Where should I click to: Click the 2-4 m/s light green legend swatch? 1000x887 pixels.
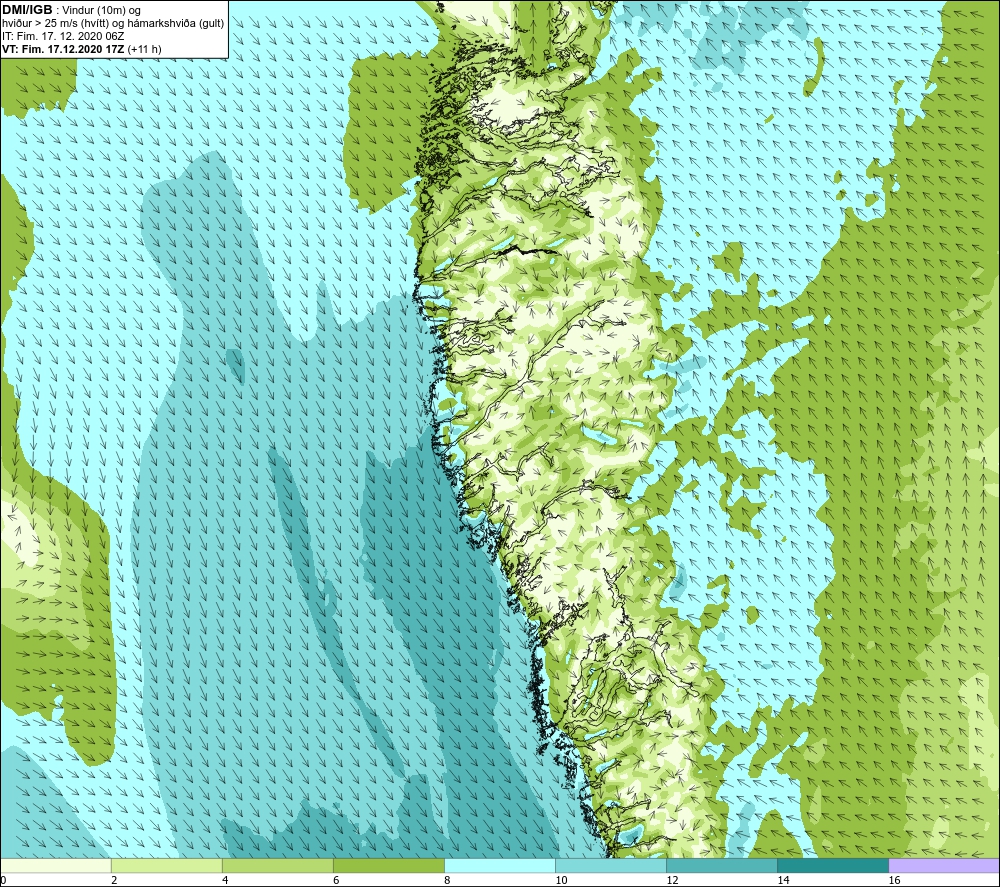(x=167, y=865)
